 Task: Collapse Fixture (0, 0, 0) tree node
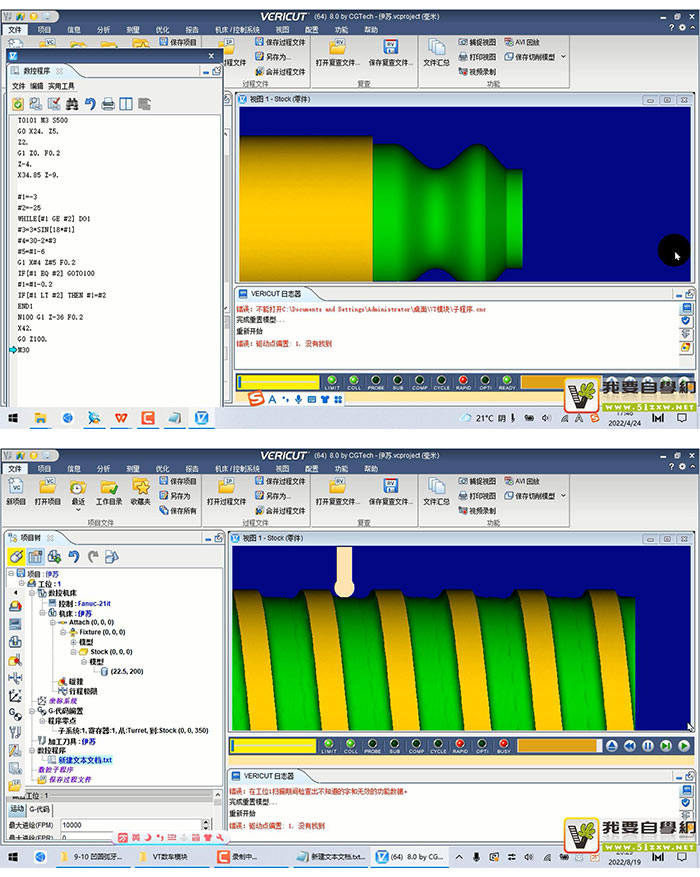(x=63, y=632)
